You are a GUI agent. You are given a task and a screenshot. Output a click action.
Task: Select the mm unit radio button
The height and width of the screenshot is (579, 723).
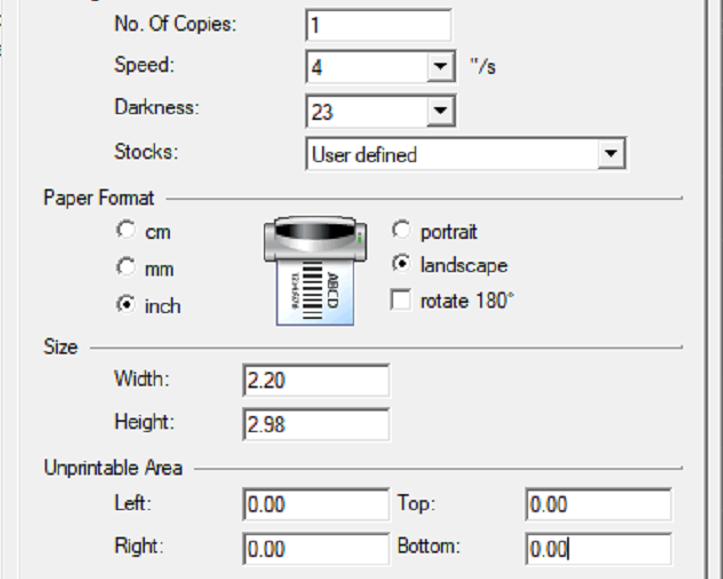coord(126,267)
